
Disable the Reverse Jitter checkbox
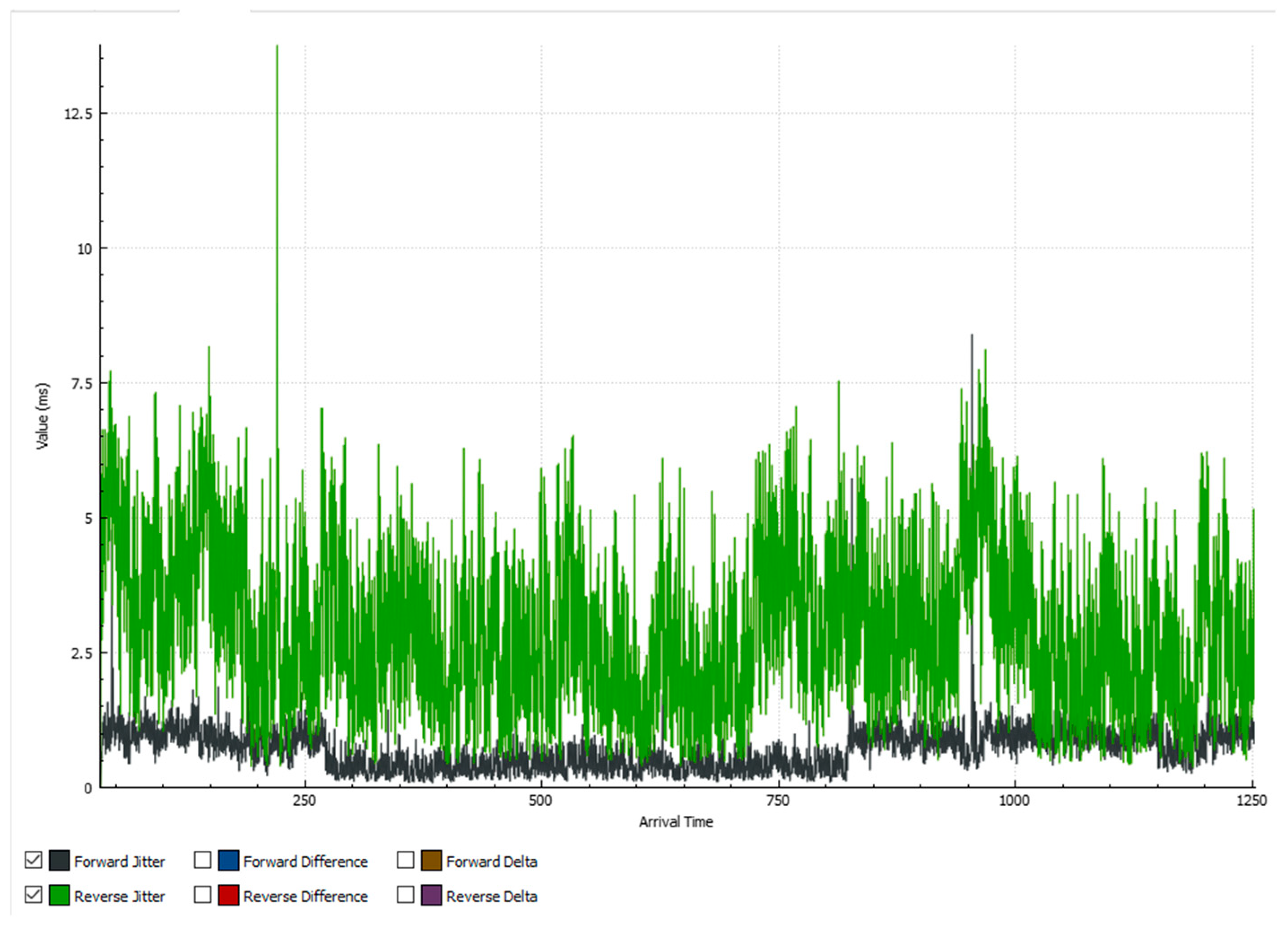(33, 895)
